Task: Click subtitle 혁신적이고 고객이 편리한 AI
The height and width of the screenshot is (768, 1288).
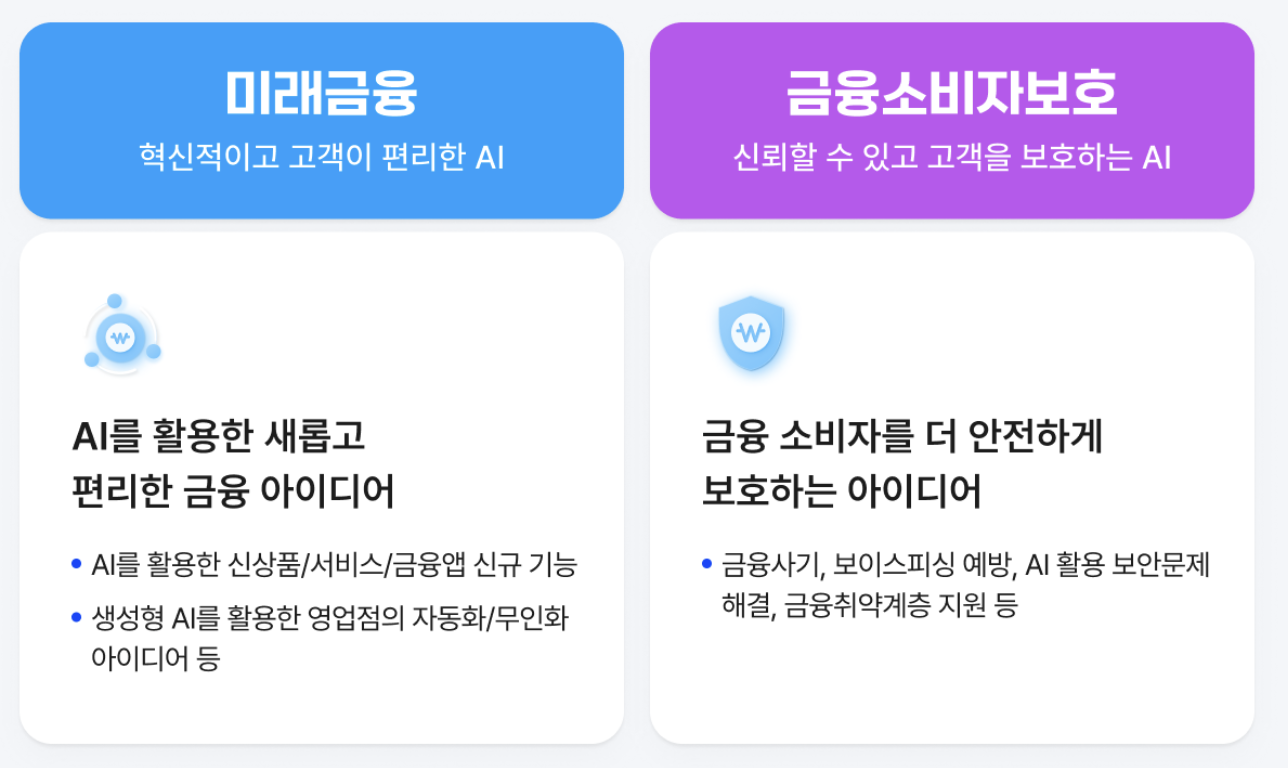Action: pos(321,158)
